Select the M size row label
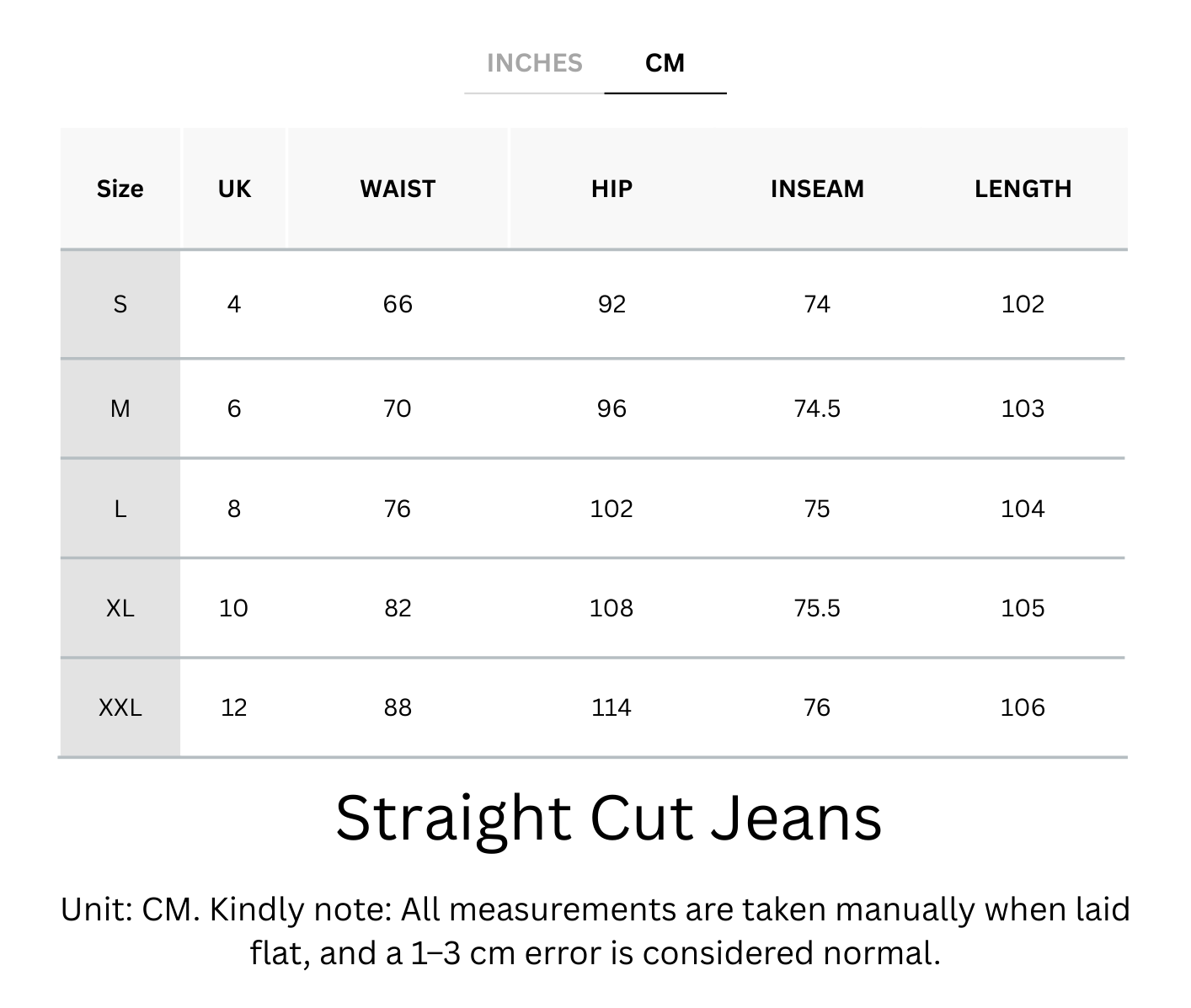The width and height of the screenshot is (1191, 1008). 120,408
